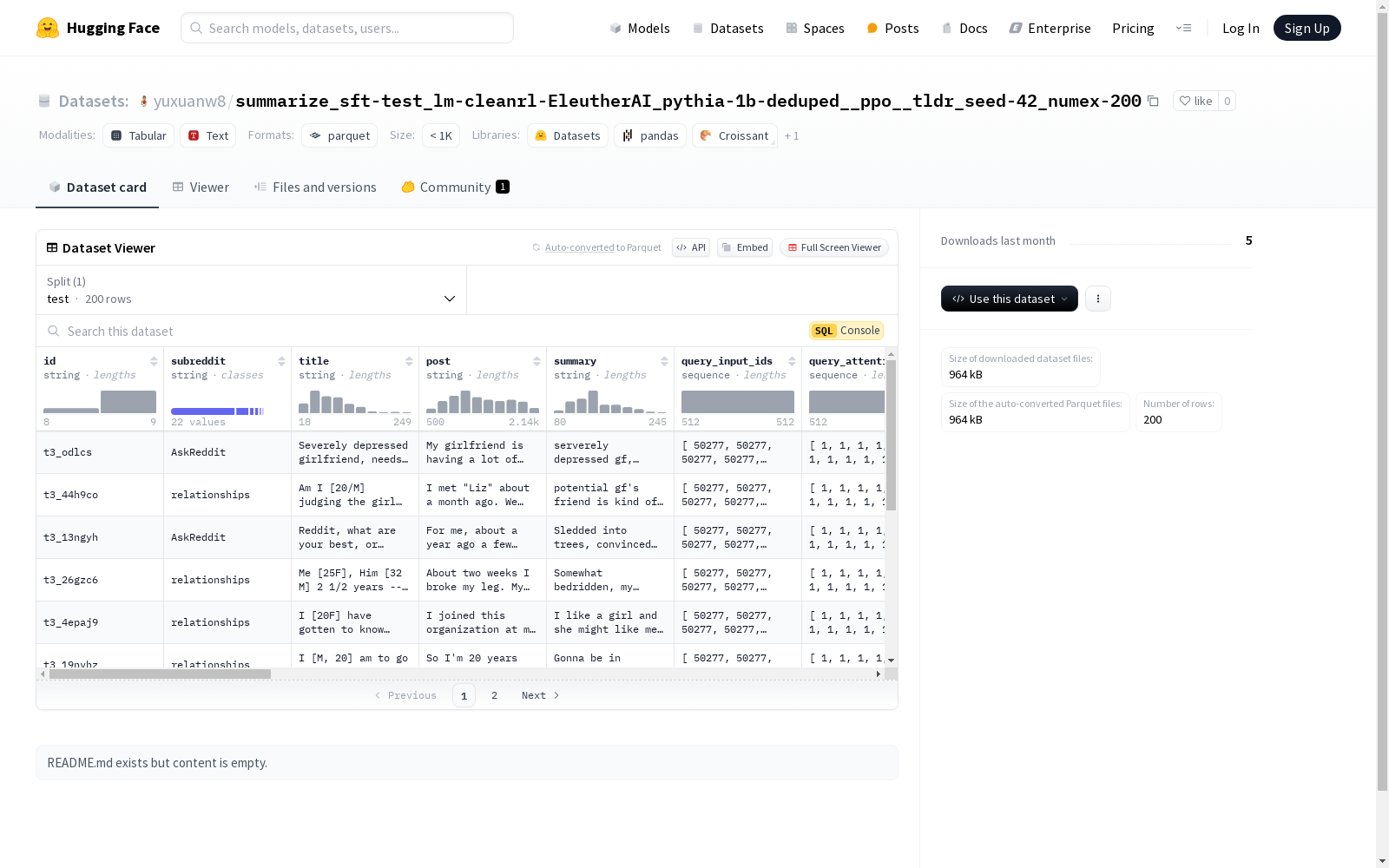1389x868 pixels.
Task: Sort the subreddit column
Action: coord(281,361)
